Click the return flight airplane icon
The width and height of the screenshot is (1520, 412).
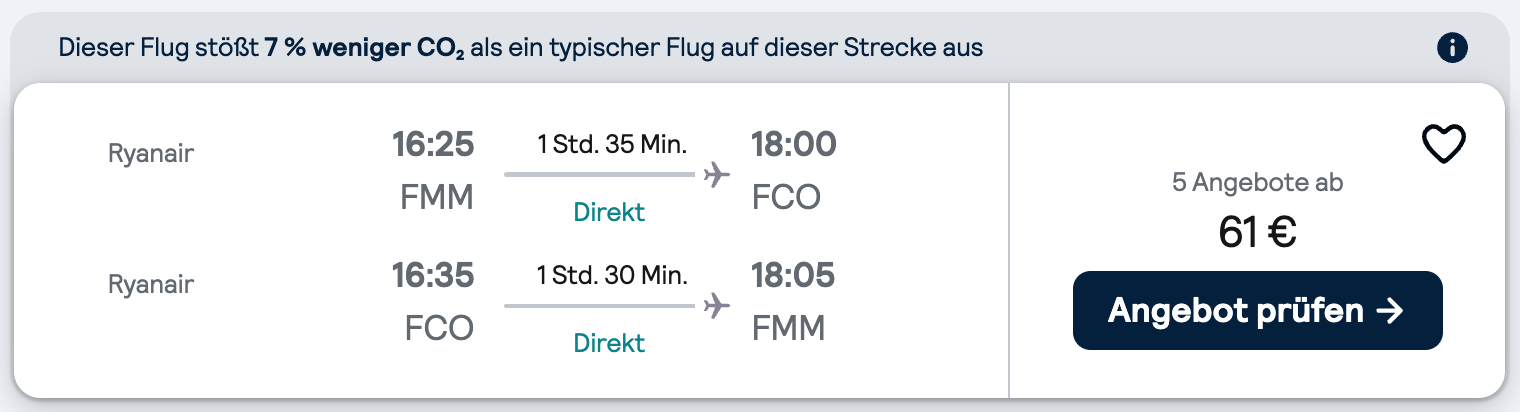click(x=716, y=305)
